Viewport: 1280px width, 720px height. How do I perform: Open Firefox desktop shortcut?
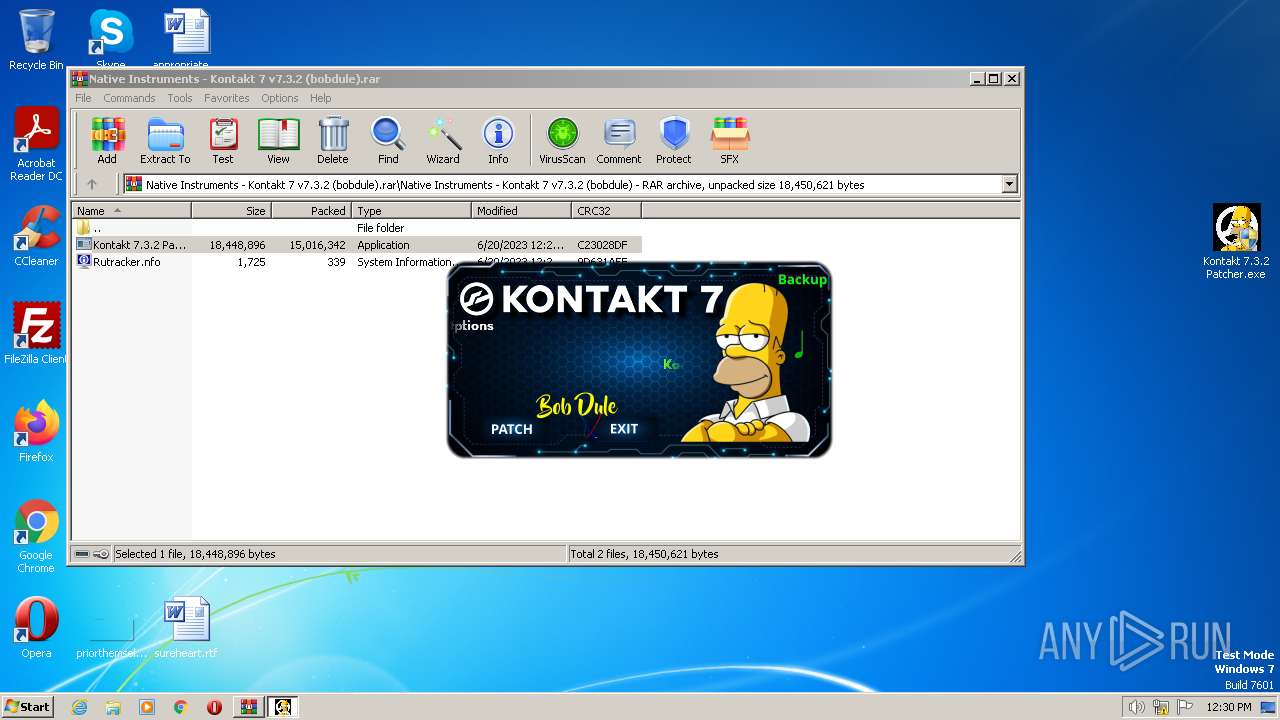point(36,432)
